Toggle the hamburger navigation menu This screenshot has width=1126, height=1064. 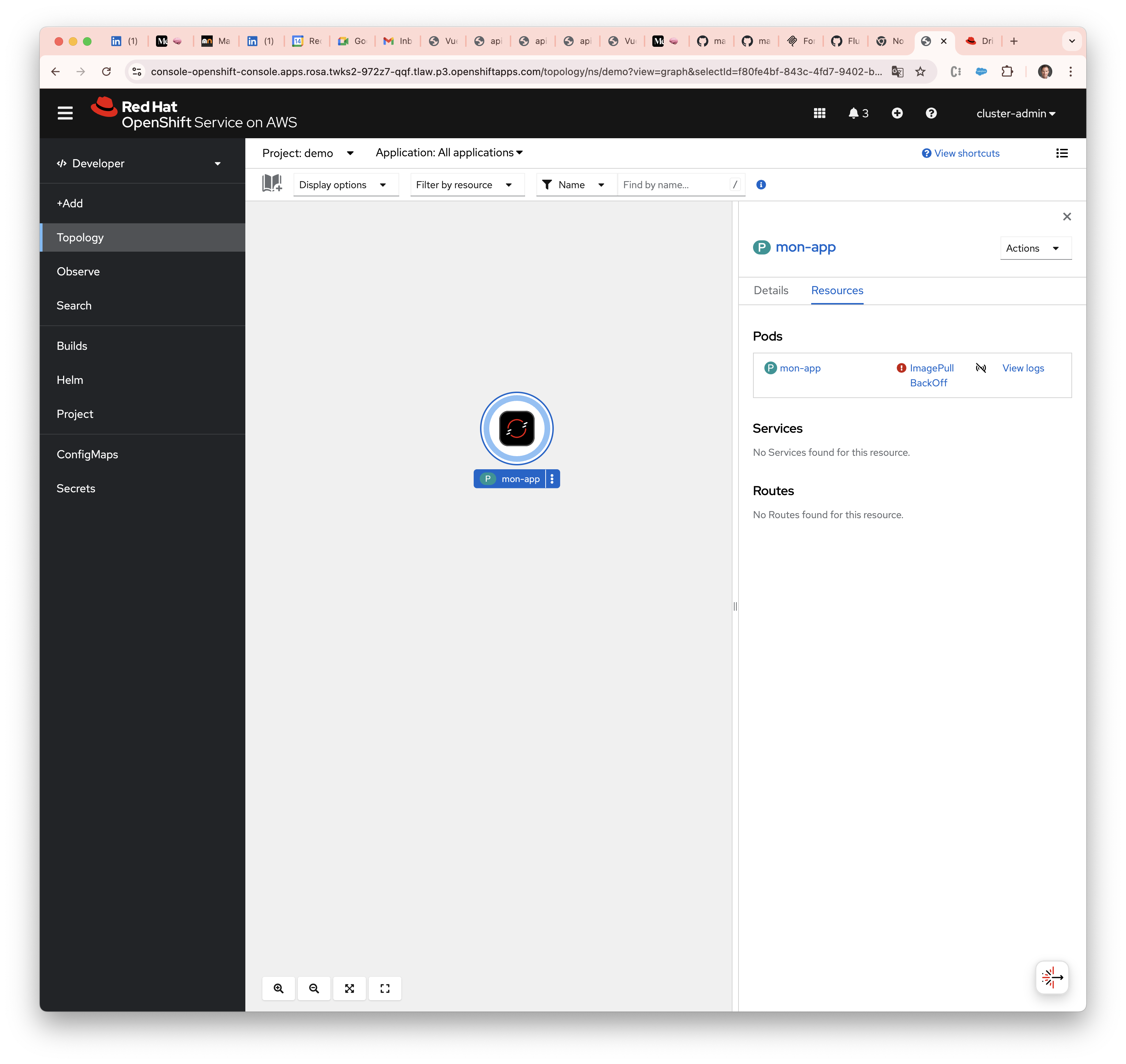(x=65, y=113)
